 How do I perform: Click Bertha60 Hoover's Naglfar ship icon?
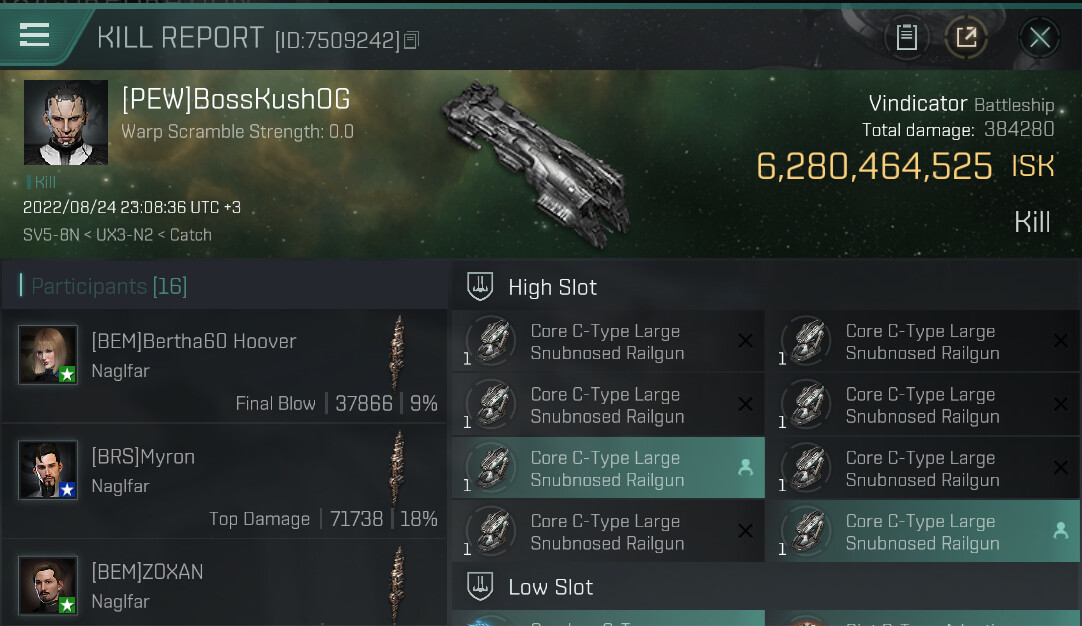397,352
